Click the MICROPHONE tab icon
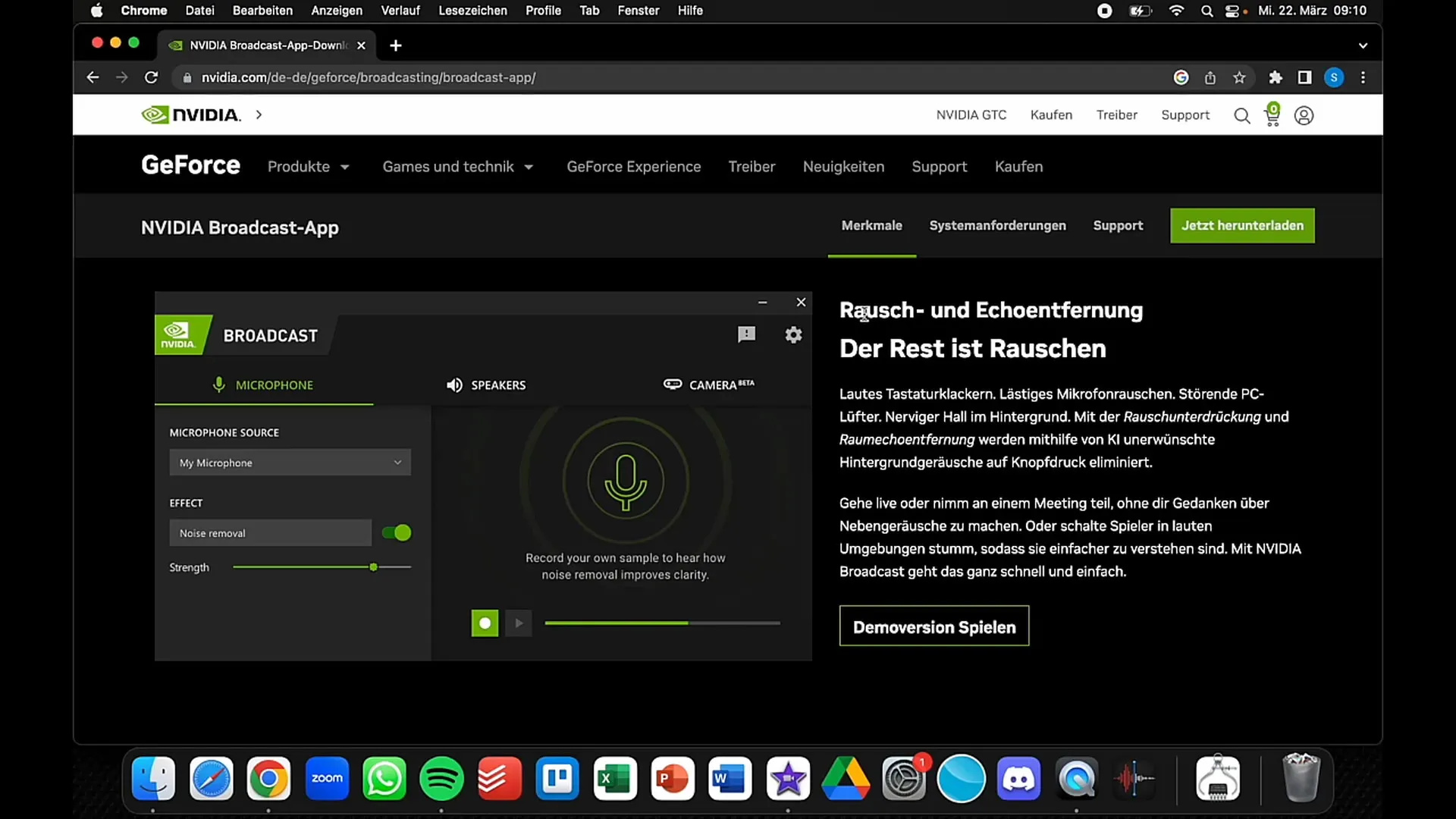The image size is (1456, 819). pyautogui.click(x=219, y=384)
